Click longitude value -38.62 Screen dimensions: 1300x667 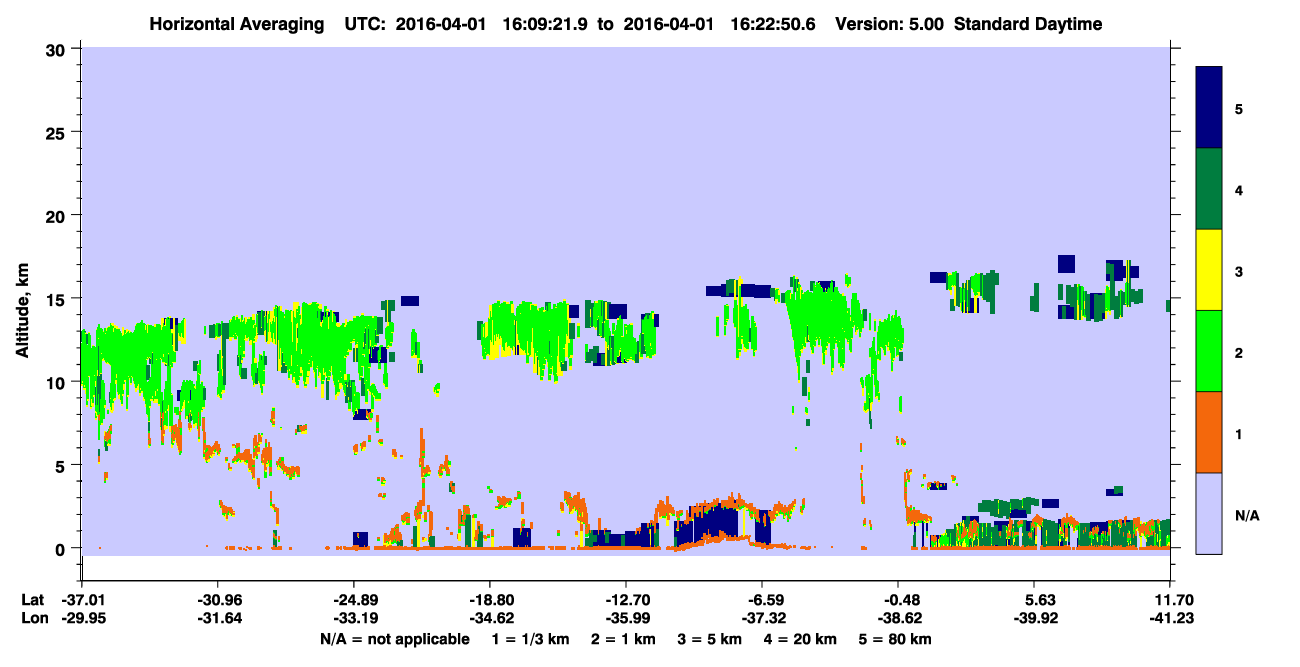click(898, 618)
